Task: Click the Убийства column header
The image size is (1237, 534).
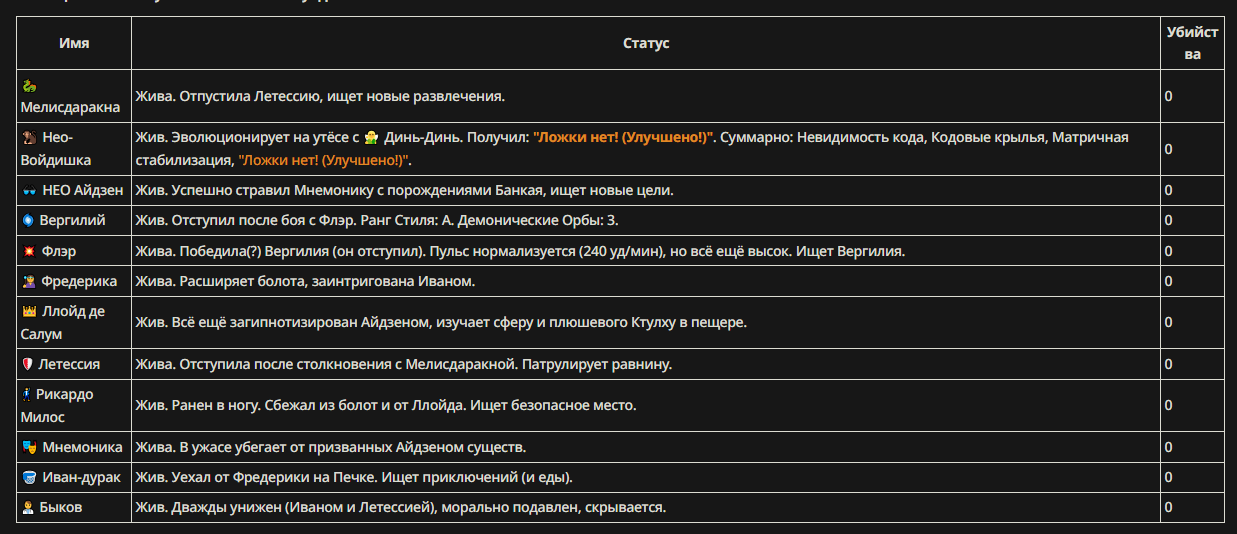Action: point(1192,43)
